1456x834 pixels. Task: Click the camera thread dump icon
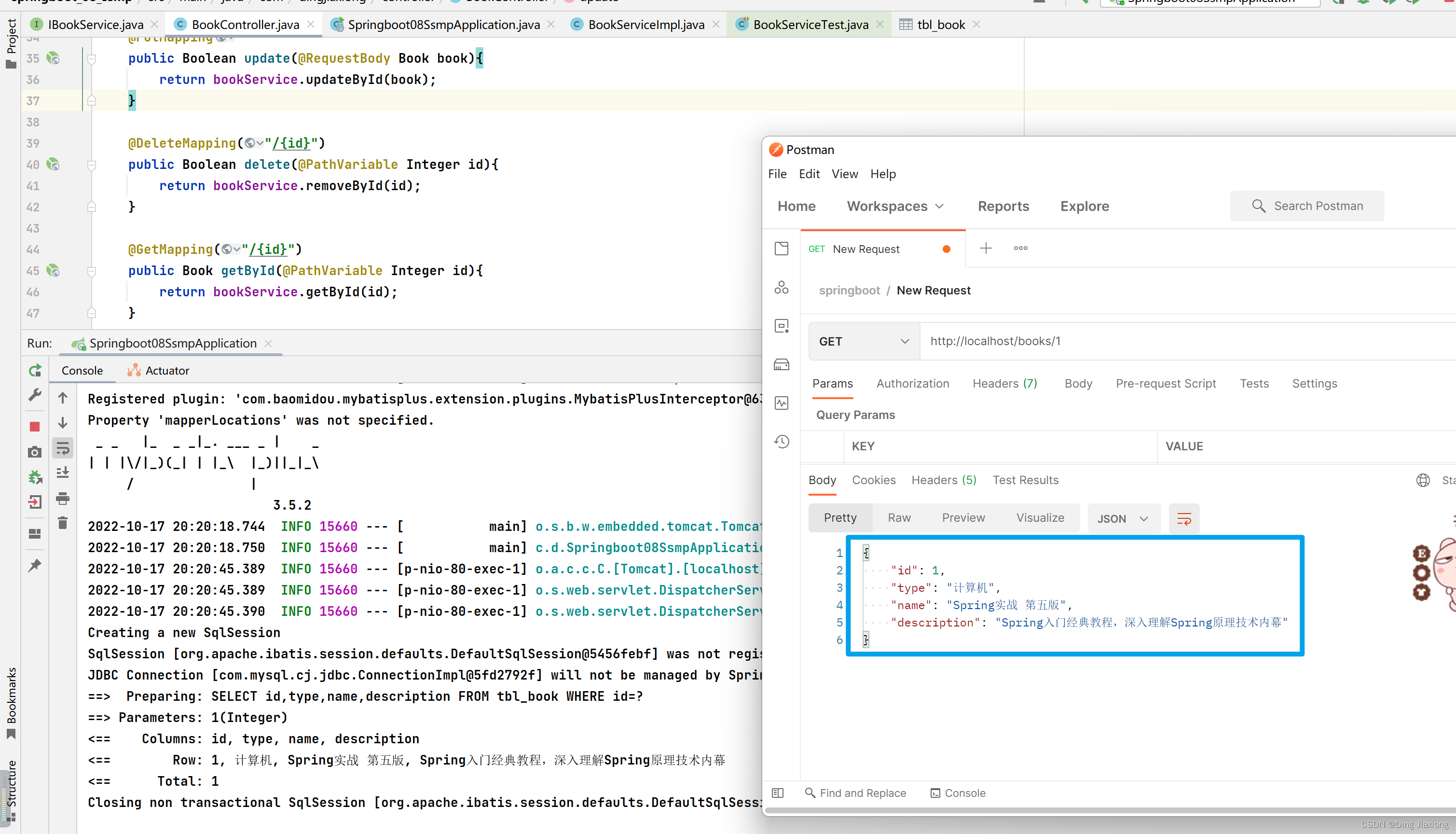coord(35,452)
